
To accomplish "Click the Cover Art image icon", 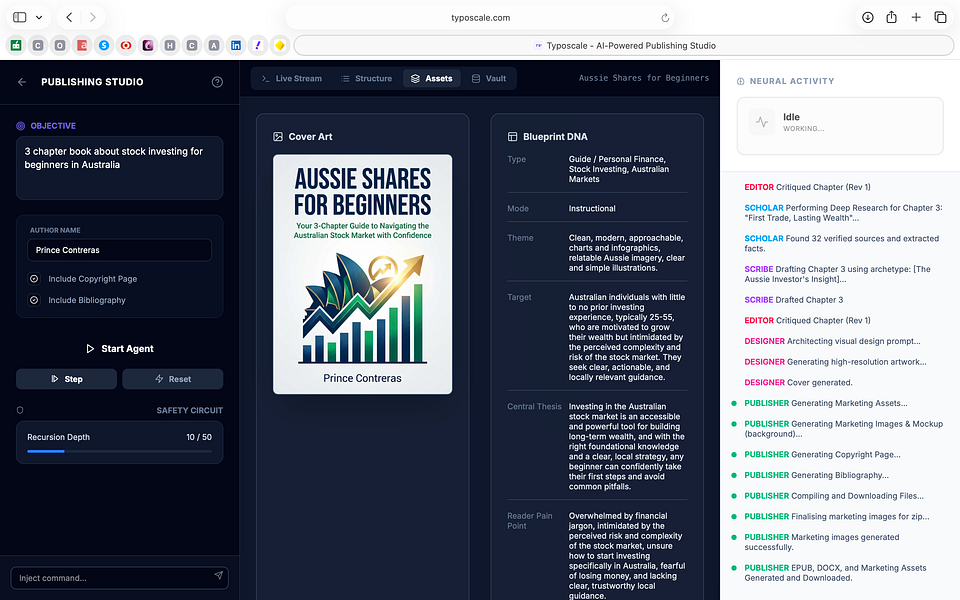I will [278, 137].
